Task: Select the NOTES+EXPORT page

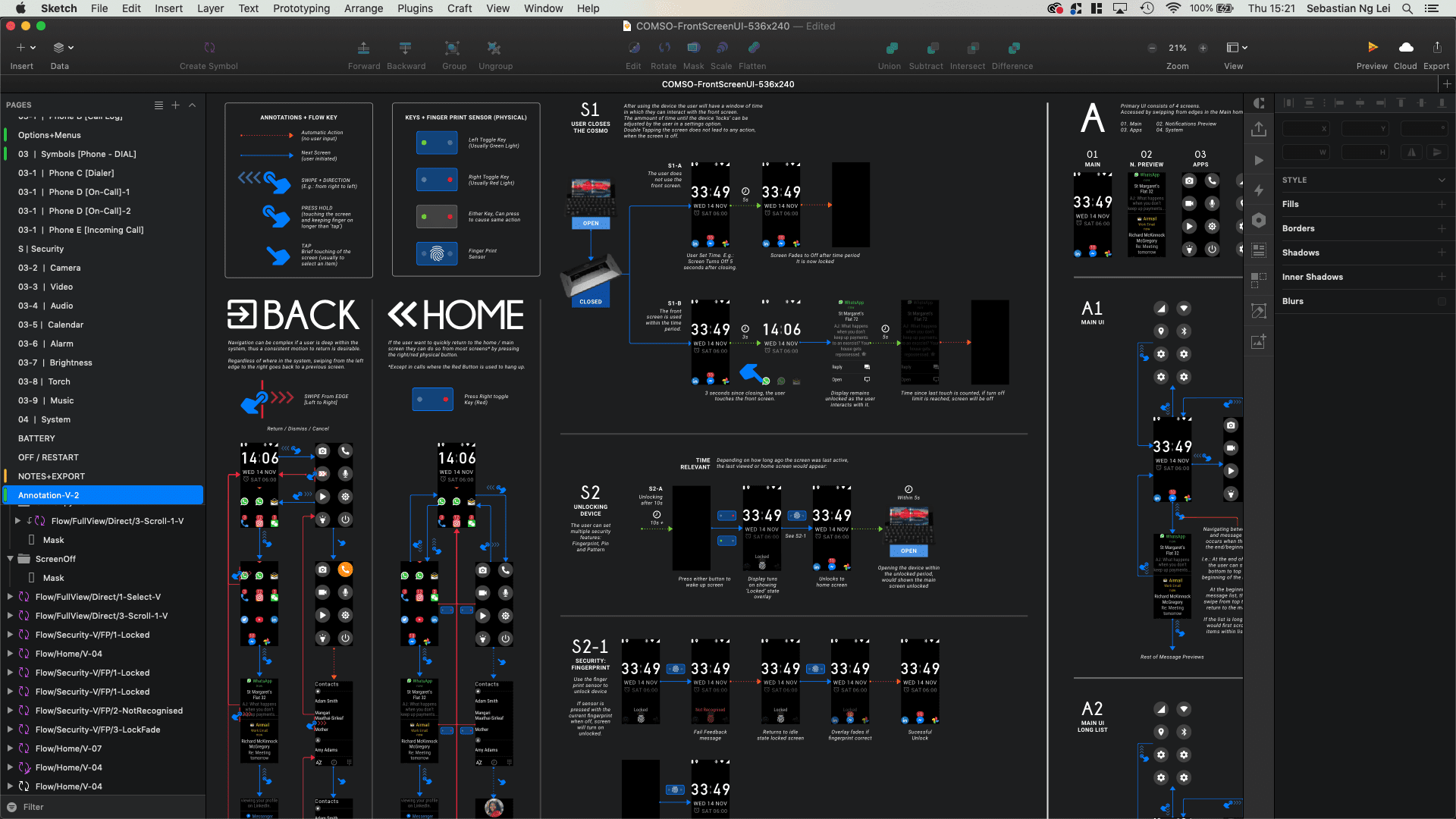Action: (x=52, y=476)
